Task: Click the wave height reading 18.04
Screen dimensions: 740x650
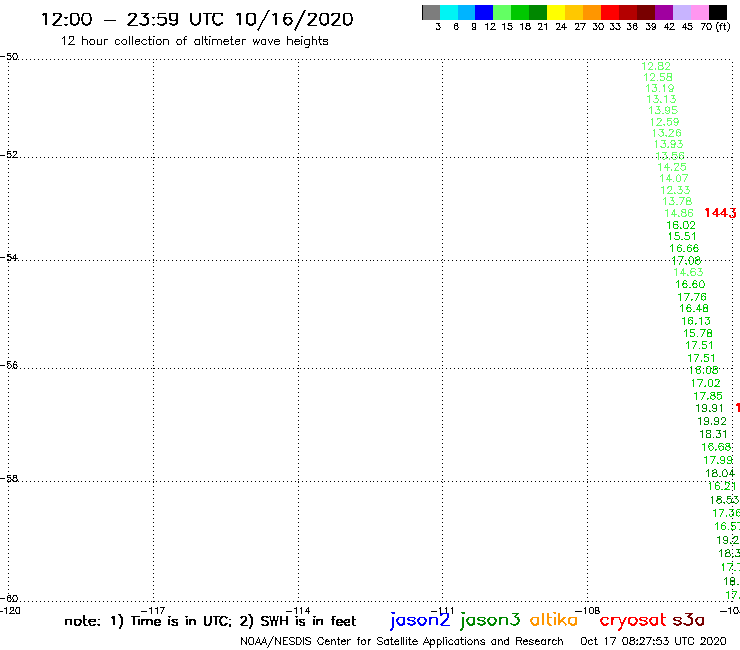Action: pos(720,473)
